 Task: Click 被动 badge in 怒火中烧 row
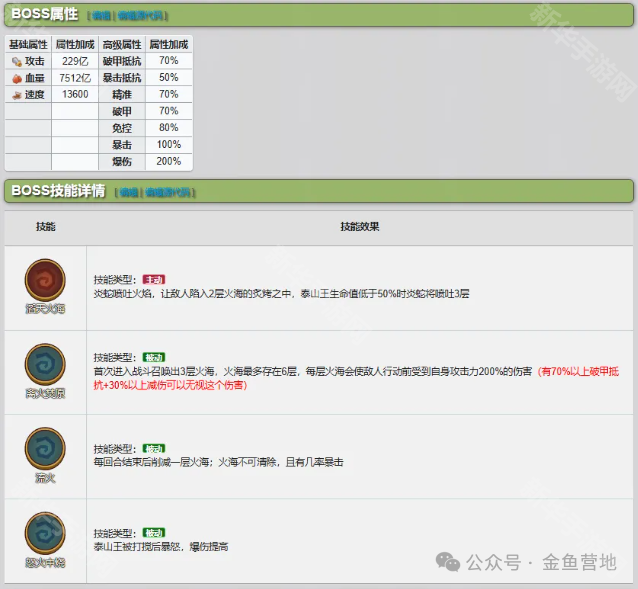(x=154, y=533)
